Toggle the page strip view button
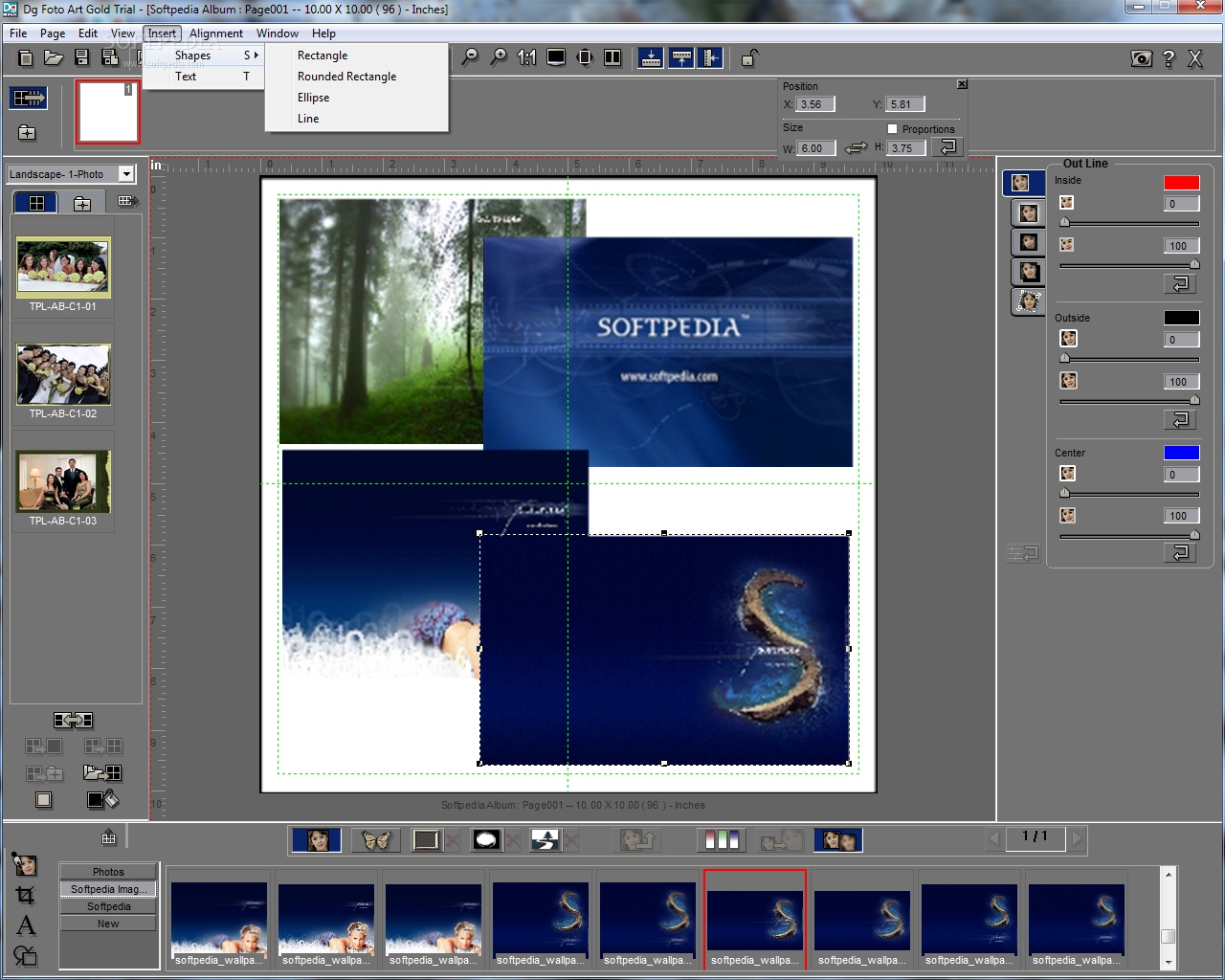 [29, 98]
